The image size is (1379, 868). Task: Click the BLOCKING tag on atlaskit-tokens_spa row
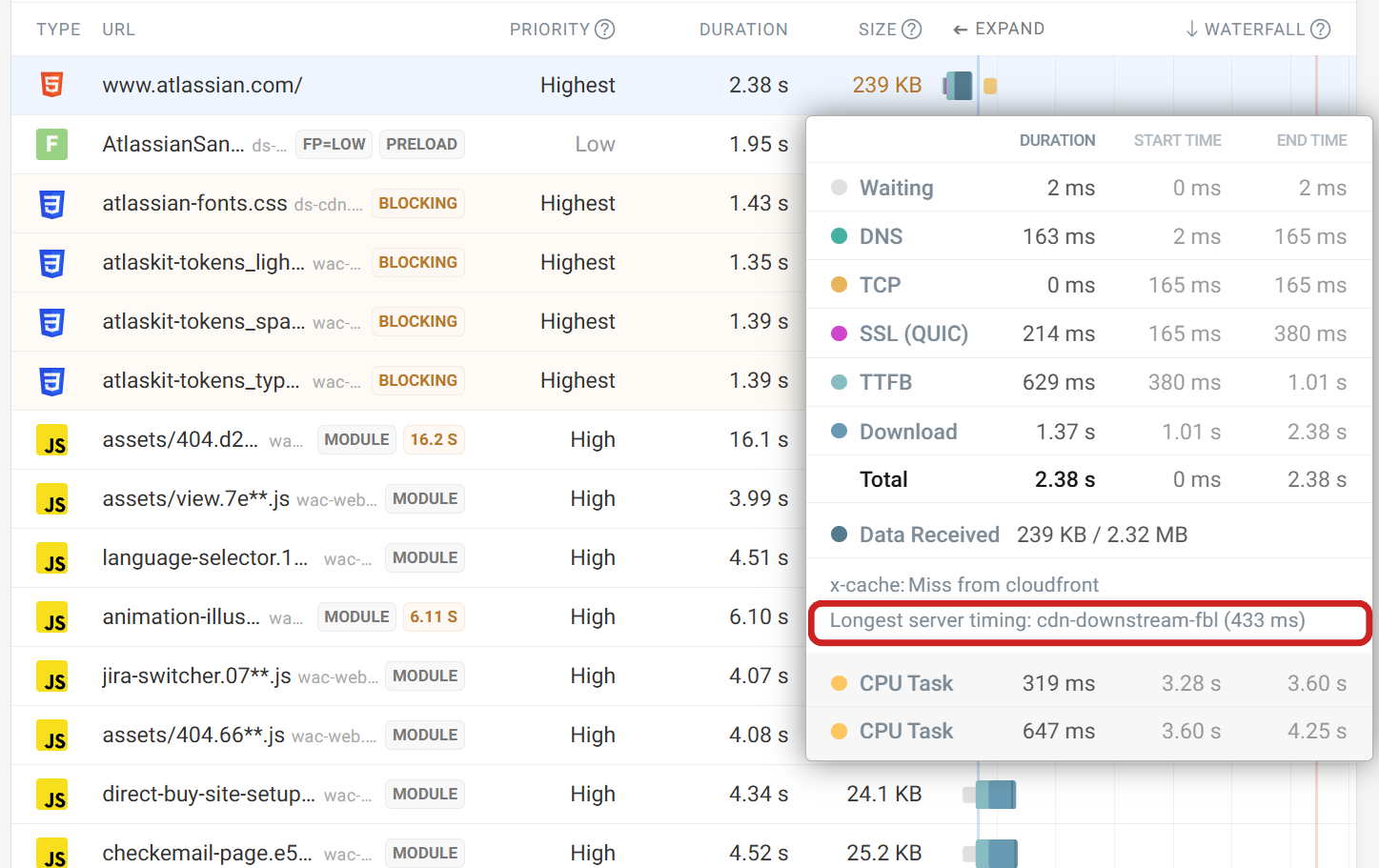tap(417, 321)
